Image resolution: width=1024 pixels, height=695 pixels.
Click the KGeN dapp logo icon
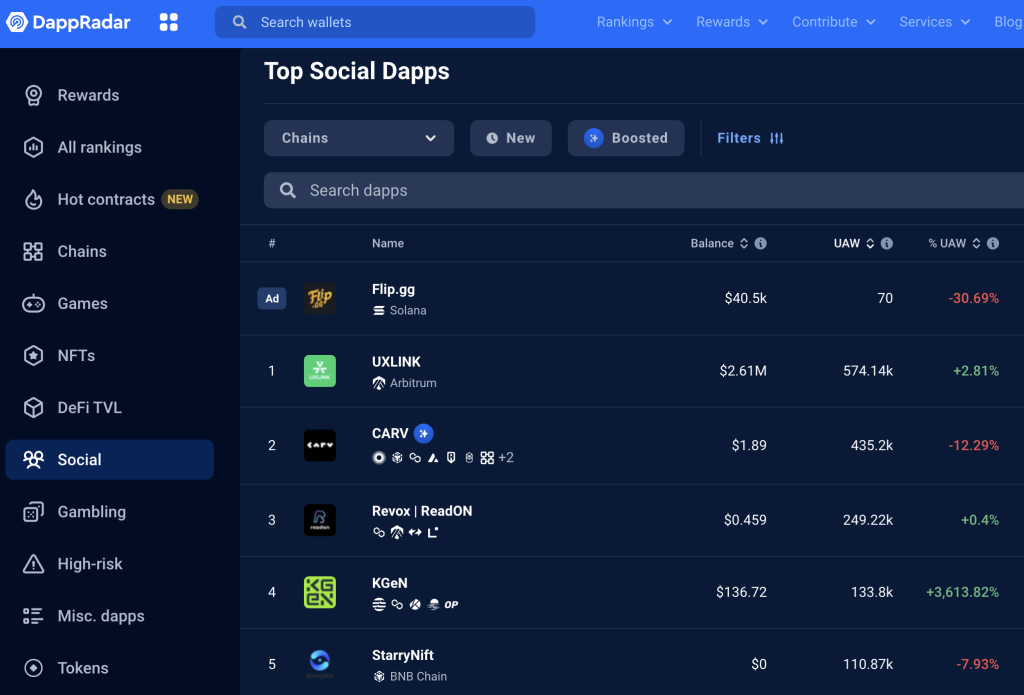(x=320, y=592)
